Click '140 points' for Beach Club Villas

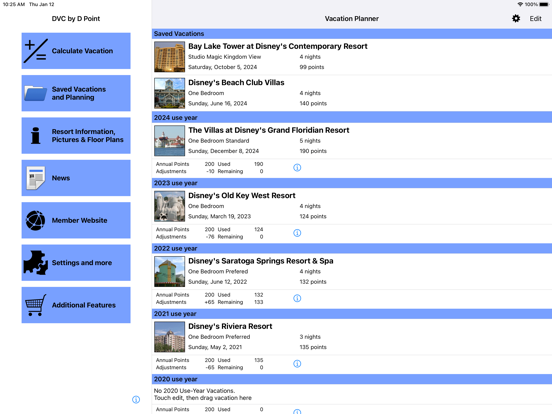313,104
